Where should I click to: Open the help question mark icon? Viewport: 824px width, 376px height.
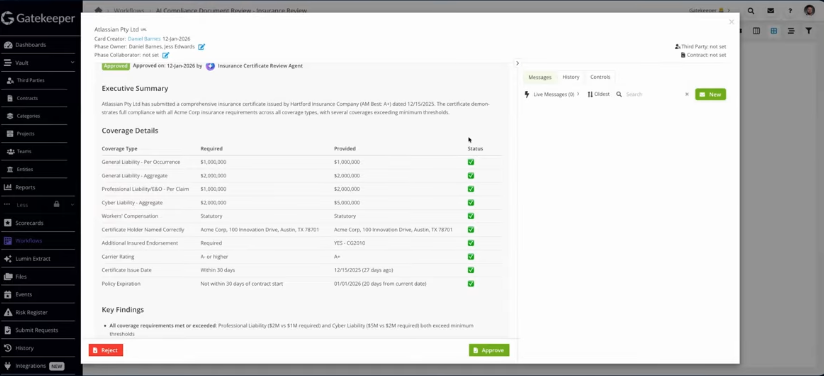coord(790,11)
